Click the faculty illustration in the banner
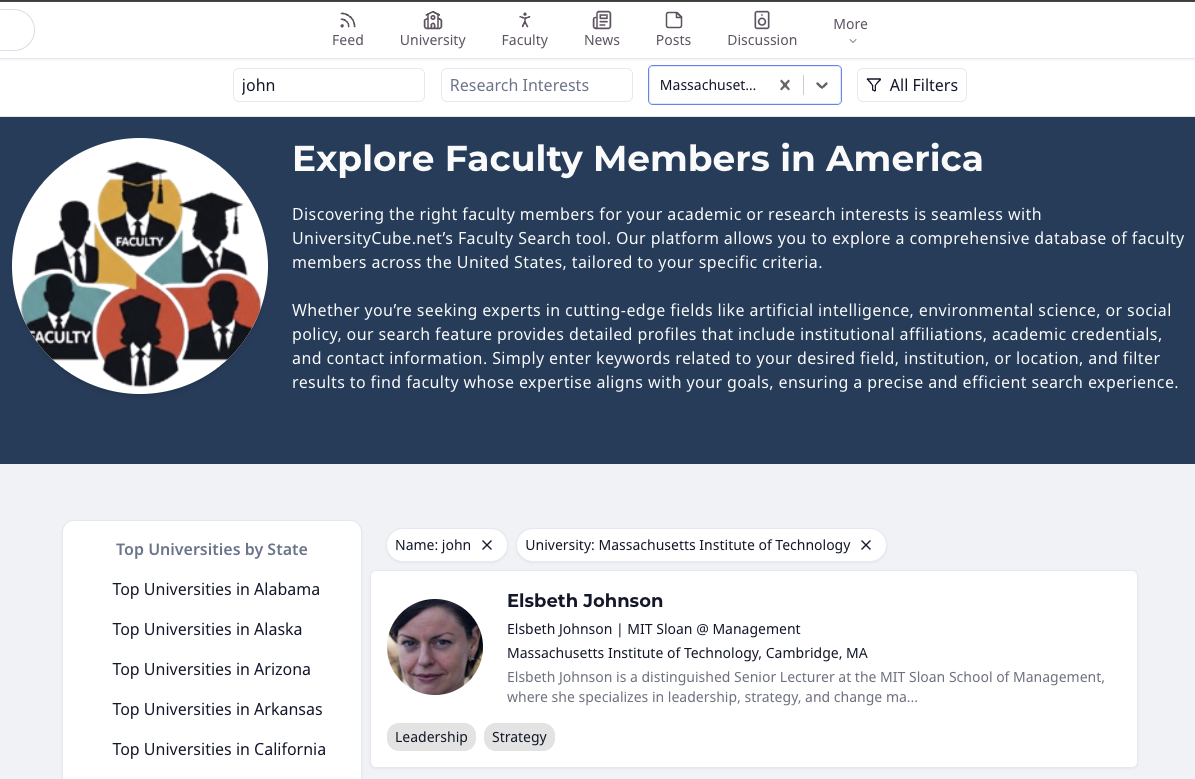 tap(140, 266)
